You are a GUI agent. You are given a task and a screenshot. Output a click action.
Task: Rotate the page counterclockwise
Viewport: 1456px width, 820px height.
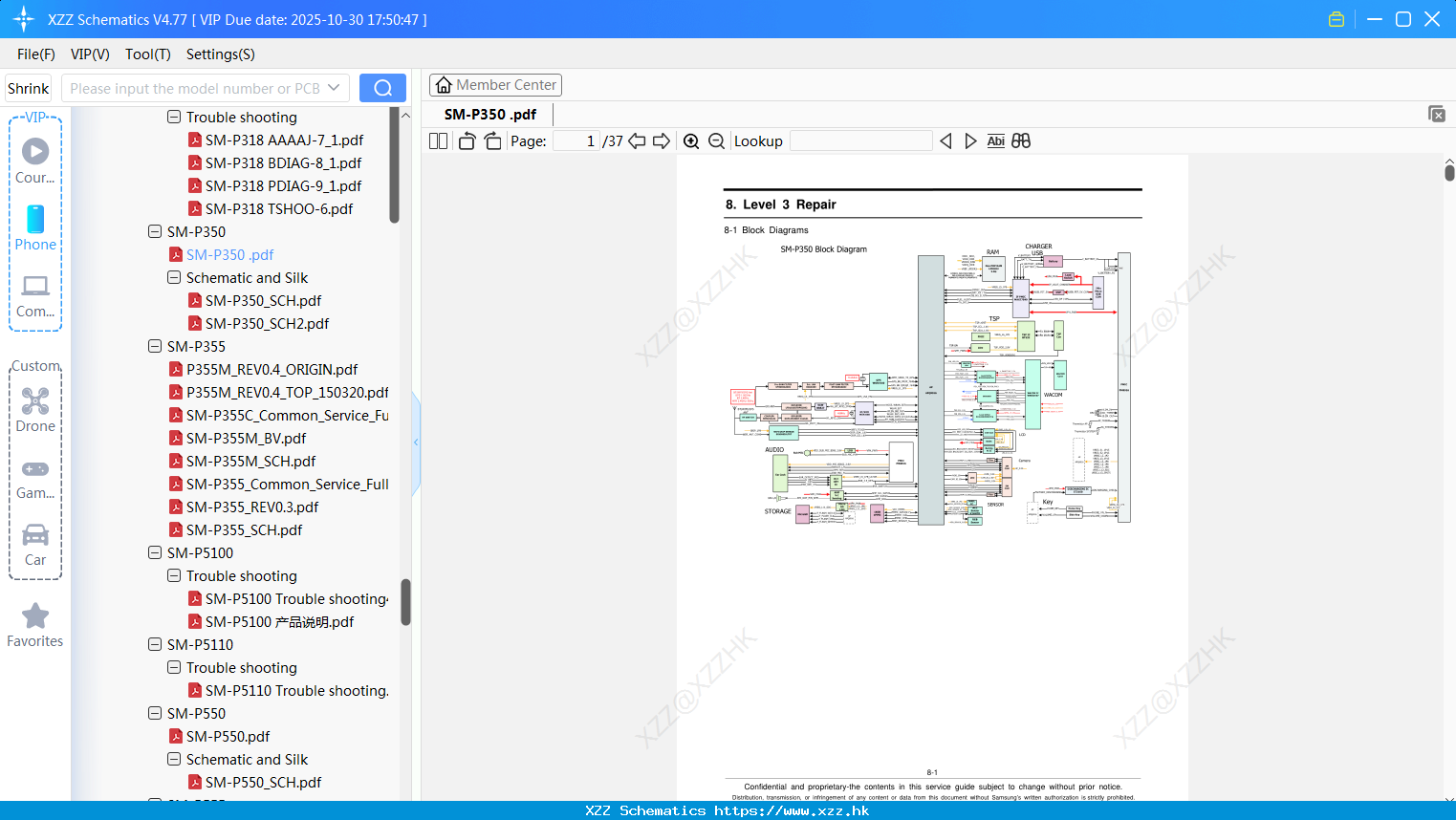(467, 141)
